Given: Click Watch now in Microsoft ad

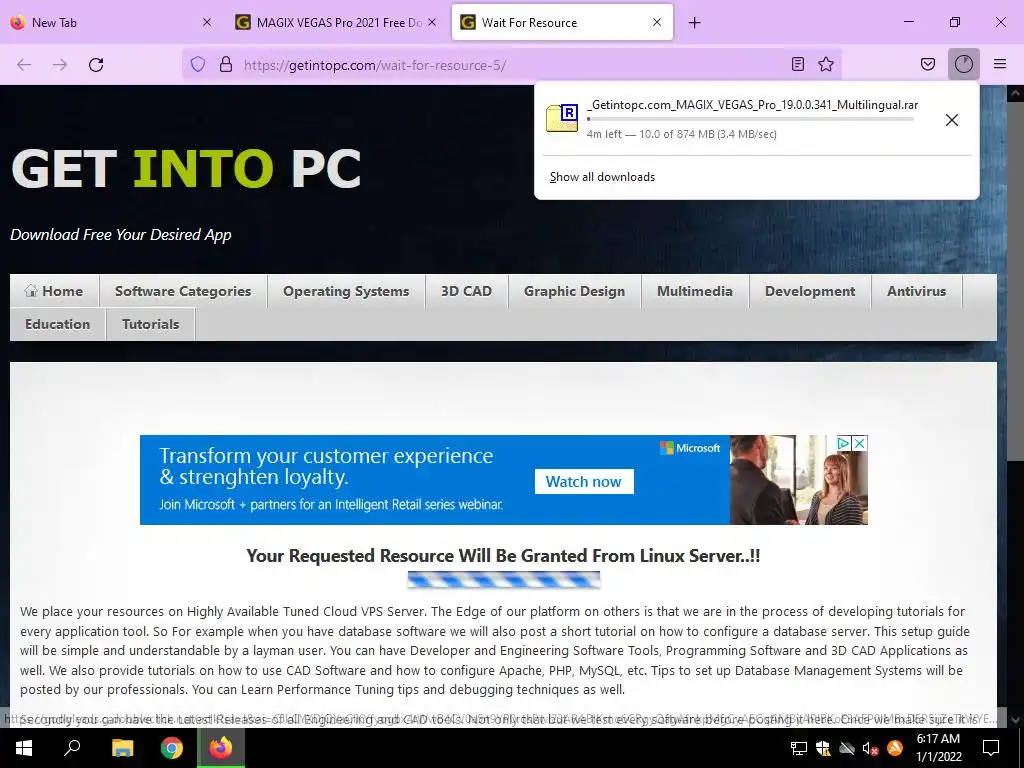Looking at the screenshot, I should pos(584,482).
